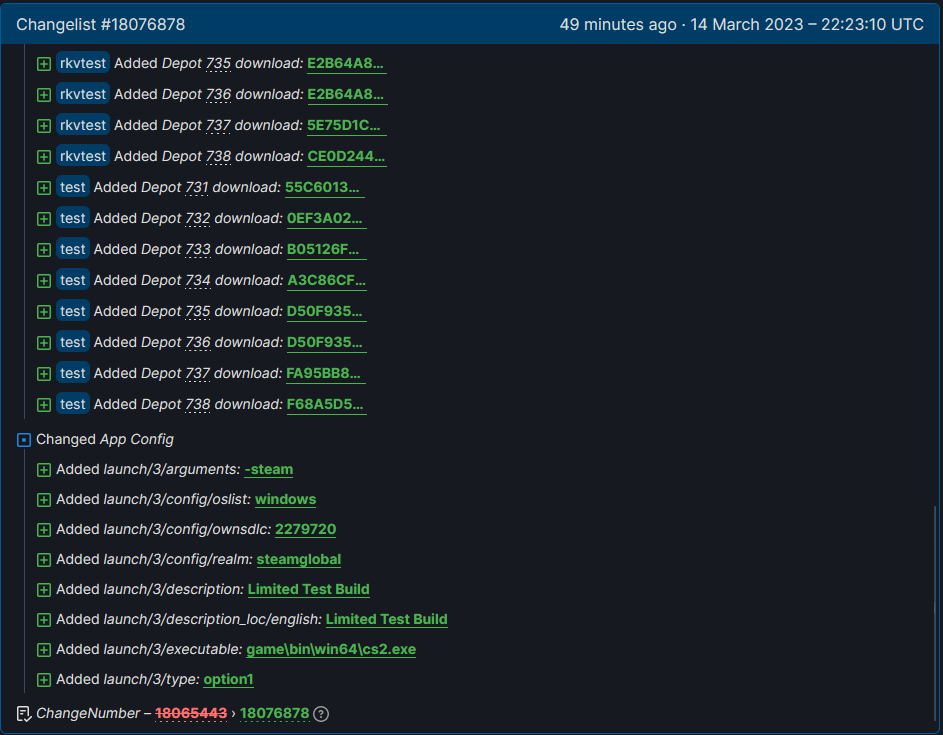Collapse the Changed App Config section

pyautogui.click(x=24, y=440)
